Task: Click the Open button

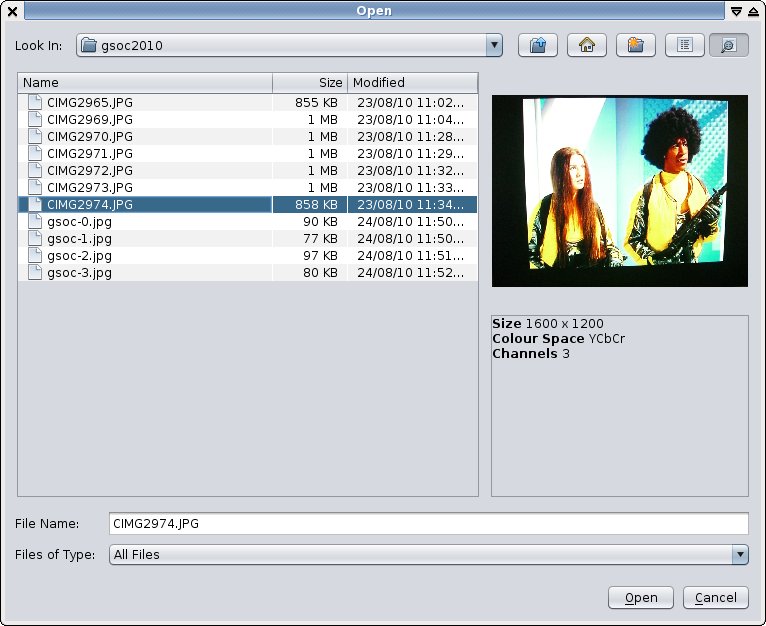Action: pos(640,598)
